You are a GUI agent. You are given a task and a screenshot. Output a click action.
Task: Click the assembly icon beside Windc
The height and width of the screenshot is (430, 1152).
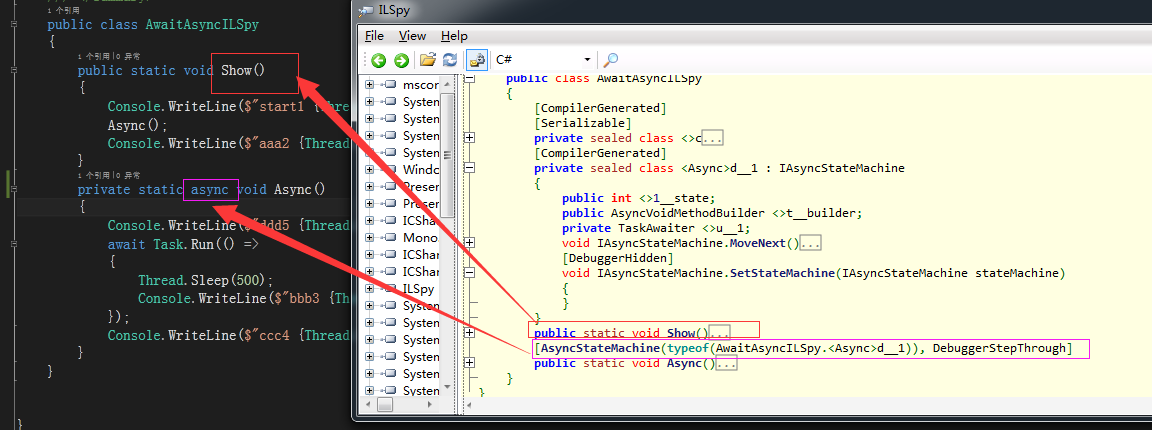tap(390, 170)
